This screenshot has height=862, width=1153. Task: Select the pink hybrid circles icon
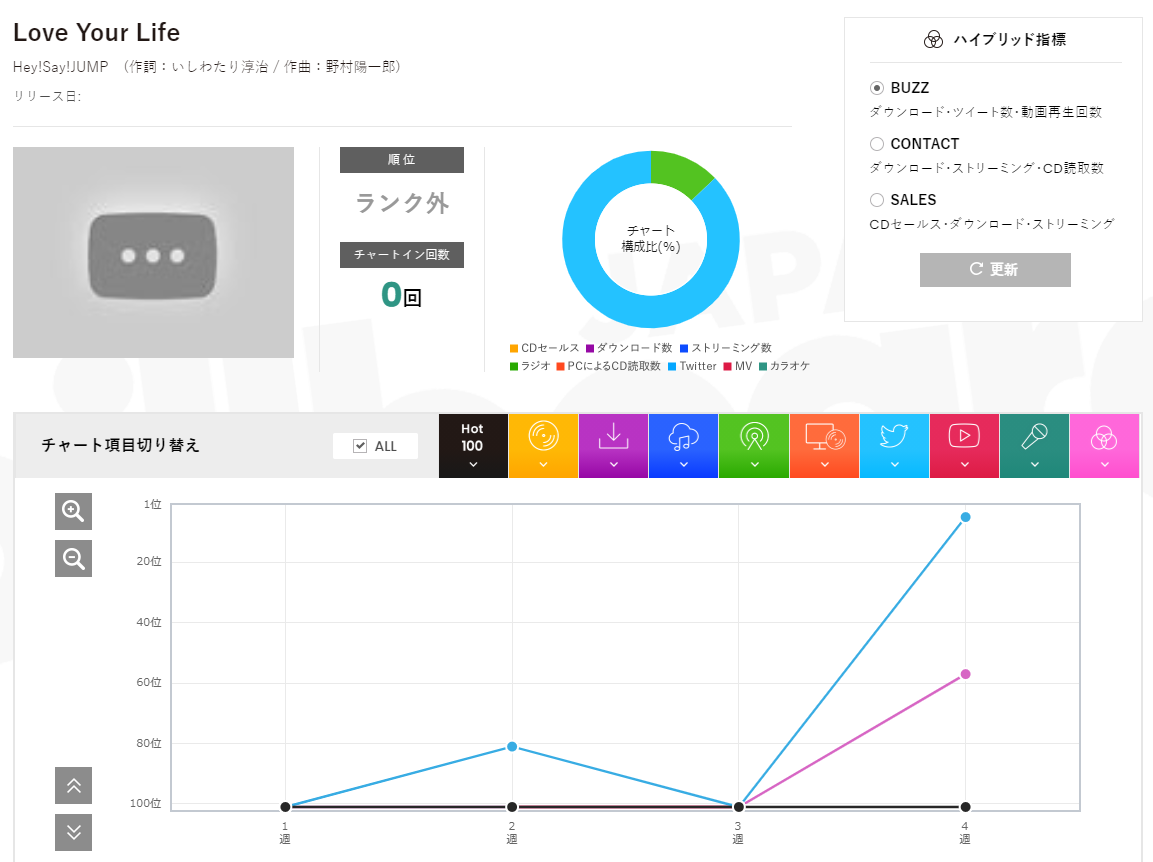tap(1104, 438)
